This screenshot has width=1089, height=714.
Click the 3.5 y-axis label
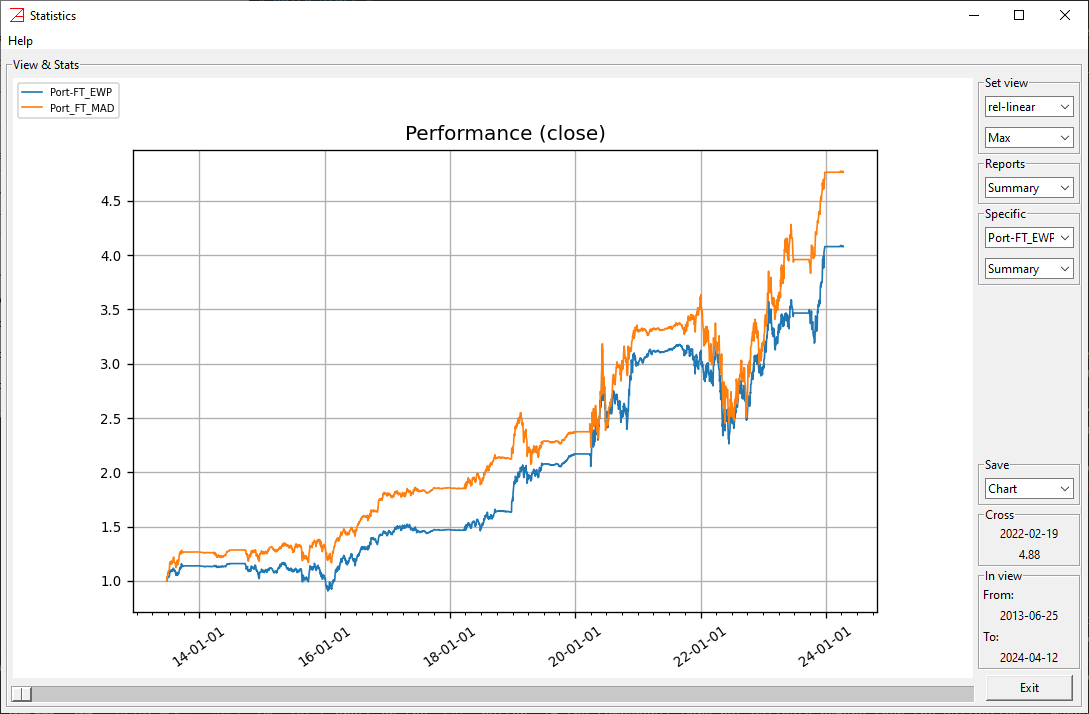pos(111,310)
